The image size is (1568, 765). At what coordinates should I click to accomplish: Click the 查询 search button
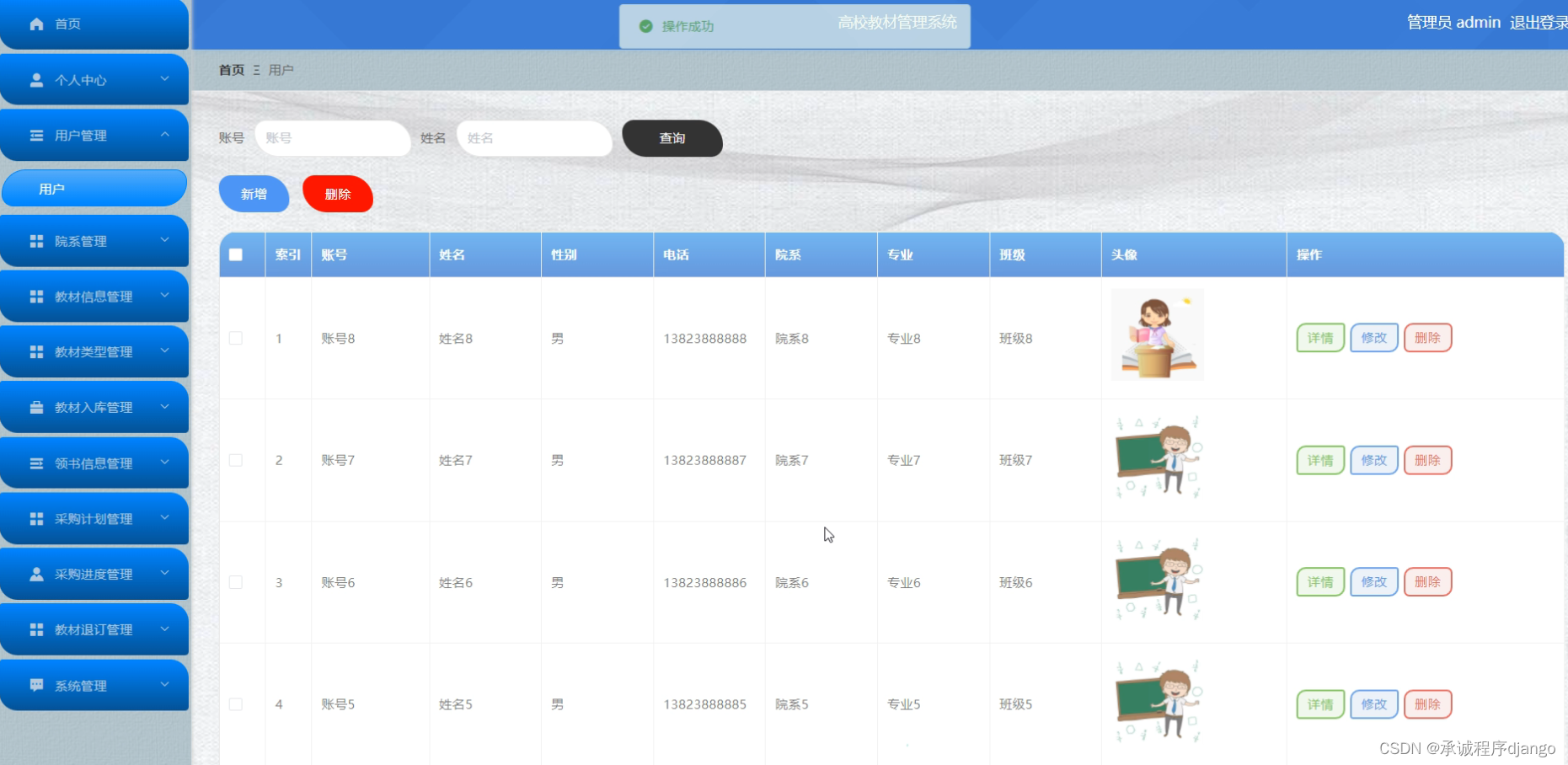pos(672,138)
